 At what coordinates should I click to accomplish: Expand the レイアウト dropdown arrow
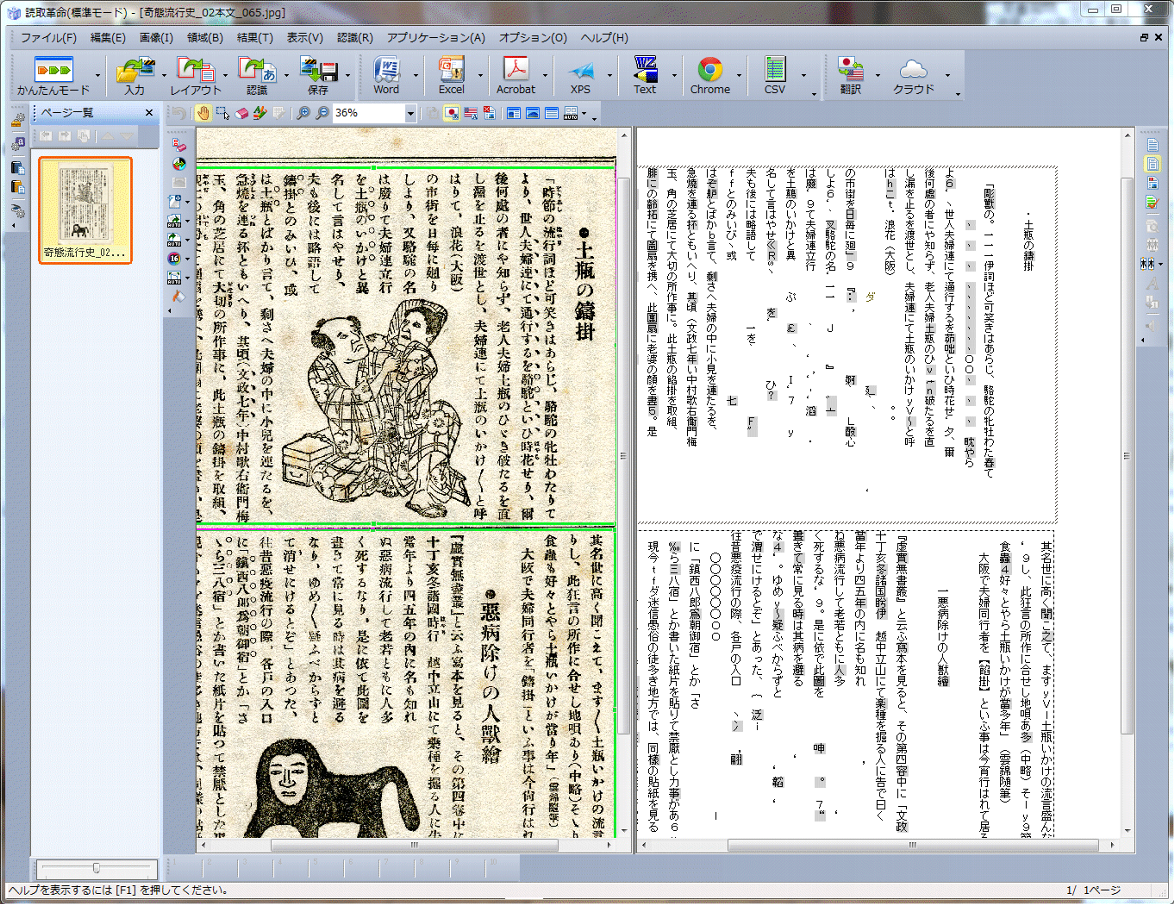[x=225, y=76]
